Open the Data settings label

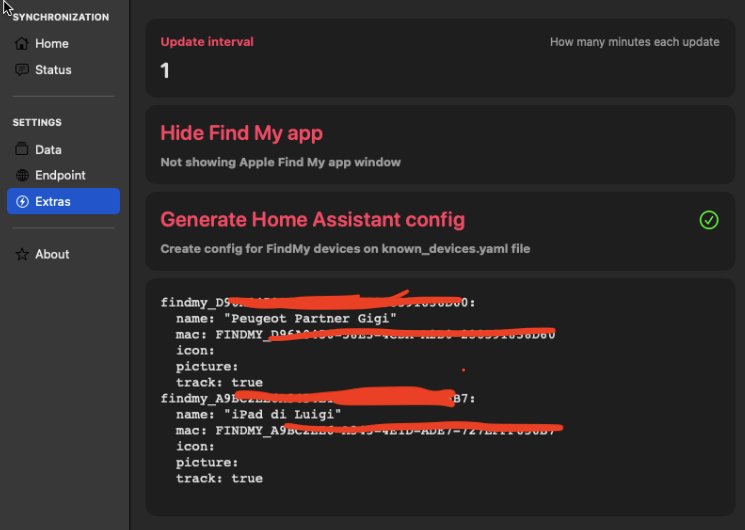(x=48, y=150)
